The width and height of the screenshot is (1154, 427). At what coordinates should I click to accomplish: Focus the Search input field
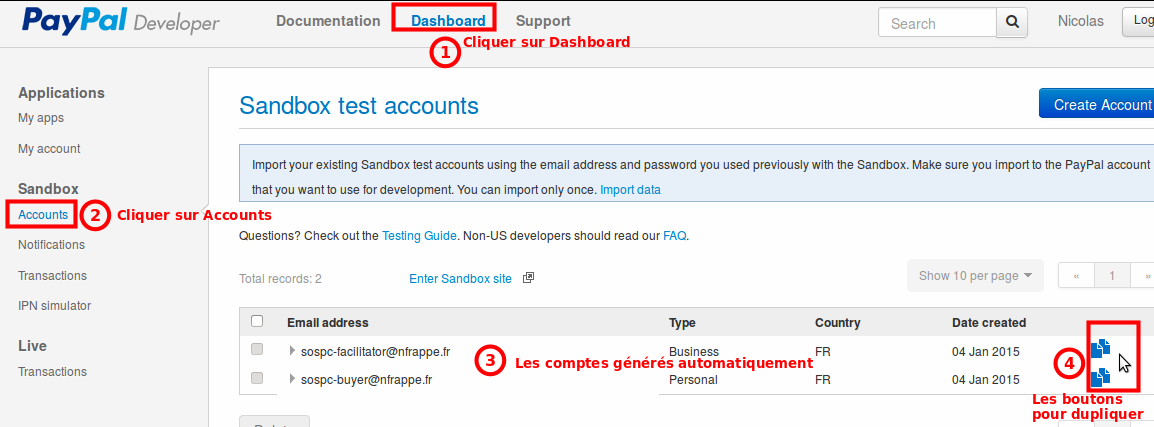[937, 23]
